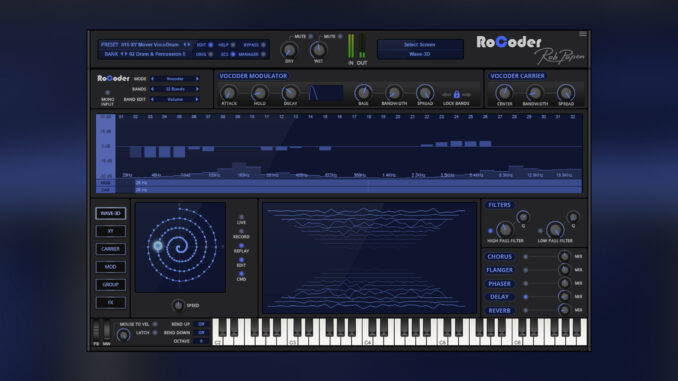The image size is (678, 381).
Task: Click the High Pass Filter Q knob
Action: 523,217
